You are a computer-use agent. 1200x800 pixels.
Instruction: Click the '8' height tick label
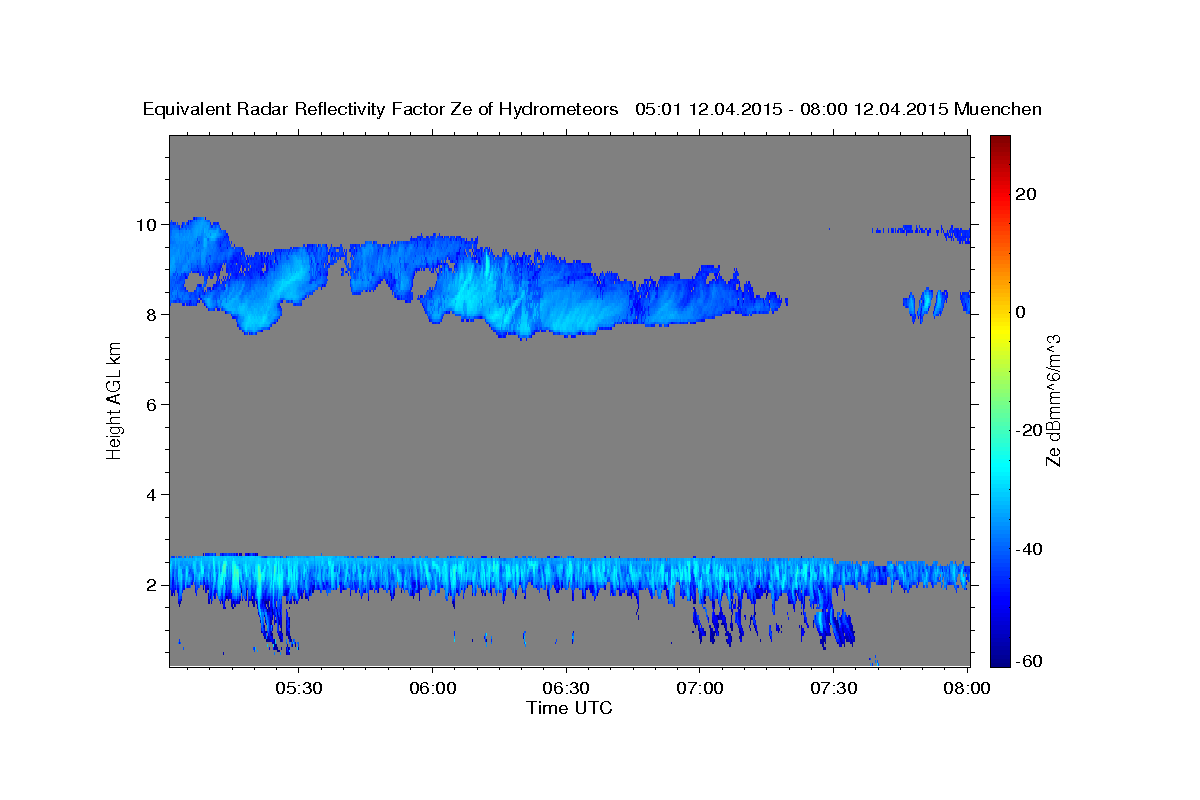[x=151, y=314]
